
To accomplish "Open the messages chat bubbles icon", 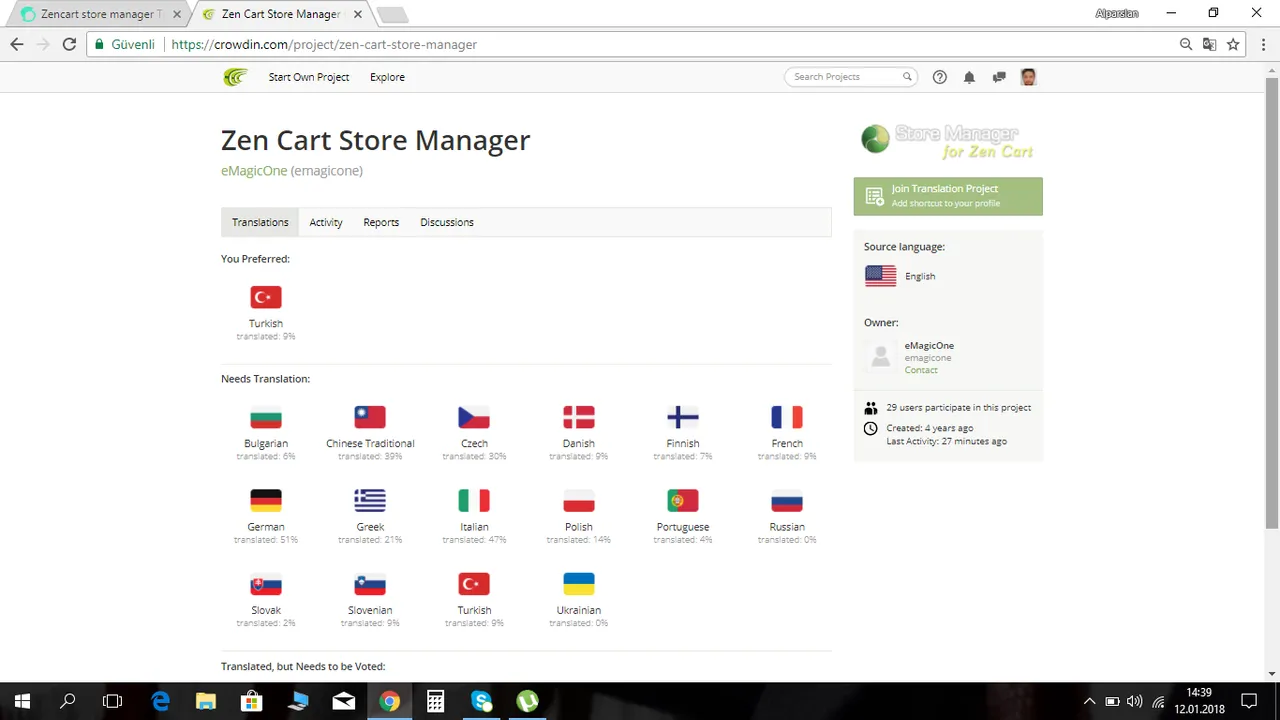I will coord(999,77).
